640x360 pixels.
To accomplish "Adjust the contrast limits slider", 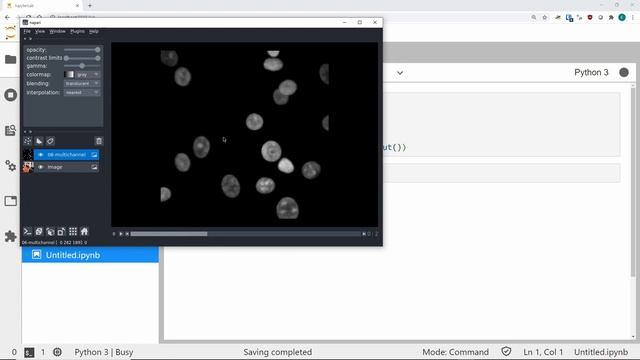I will click(82, 58).
